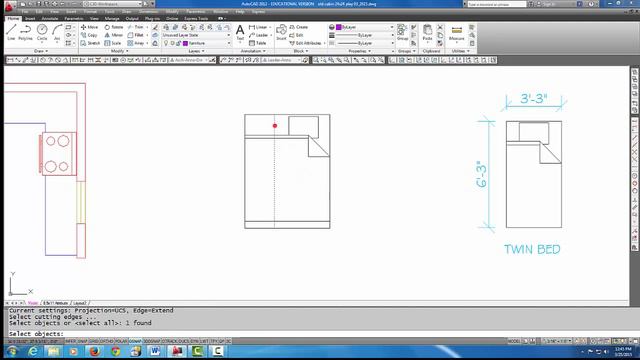Click the Trim tool
The width and height of the screenshot is (640, 360).
pos(136,27)
